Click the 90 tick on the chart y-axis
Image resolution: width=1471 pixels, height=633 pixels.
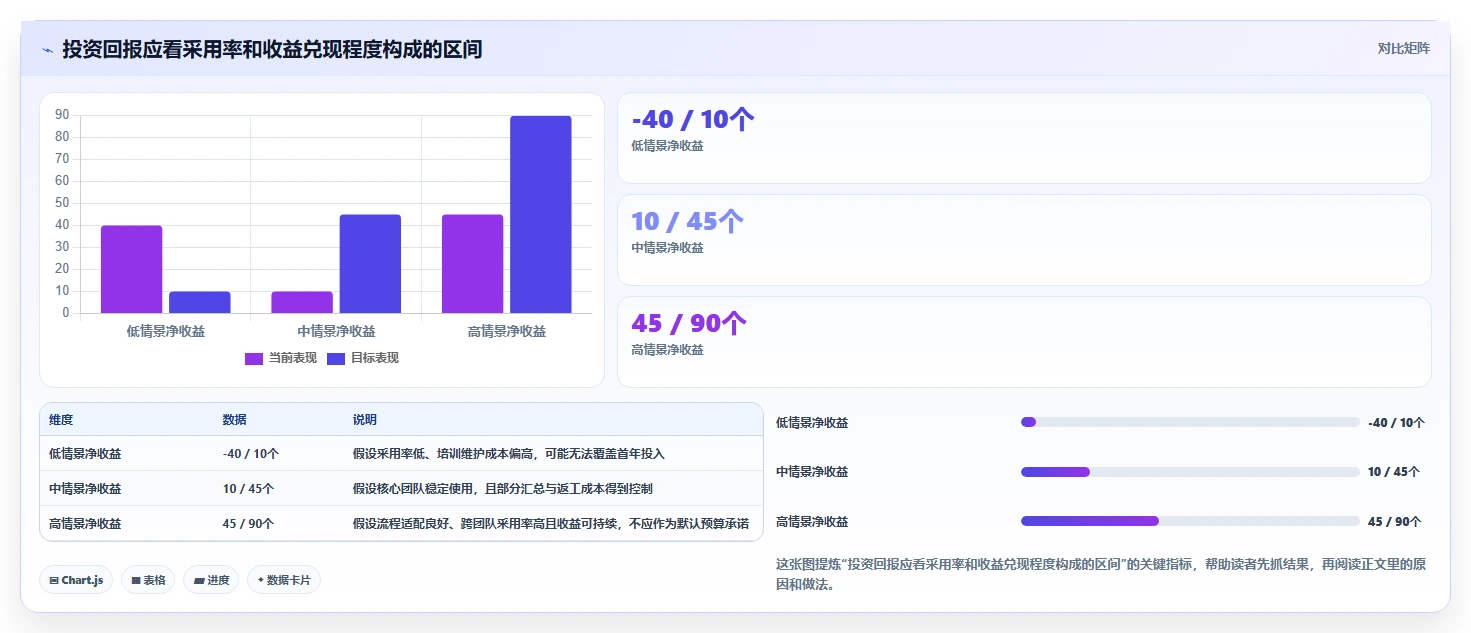pos(62,114)
